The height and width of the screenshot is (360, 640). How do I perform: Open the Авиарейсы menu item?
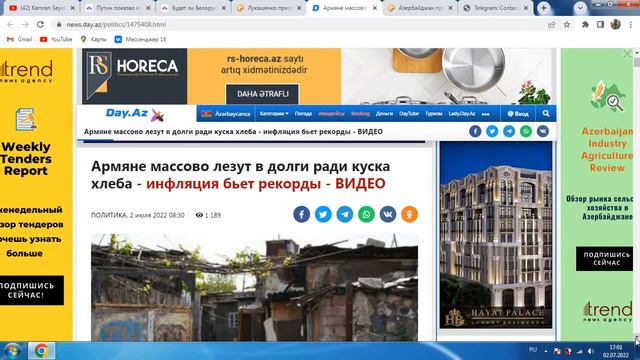tap(331, 113)
